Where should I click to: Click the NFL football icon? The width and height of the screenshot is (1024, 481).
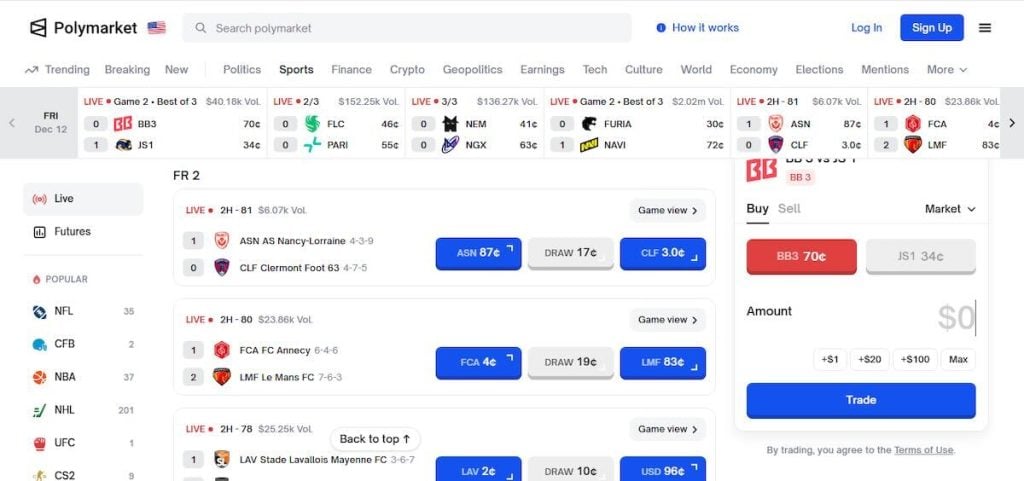pos(40,312)
